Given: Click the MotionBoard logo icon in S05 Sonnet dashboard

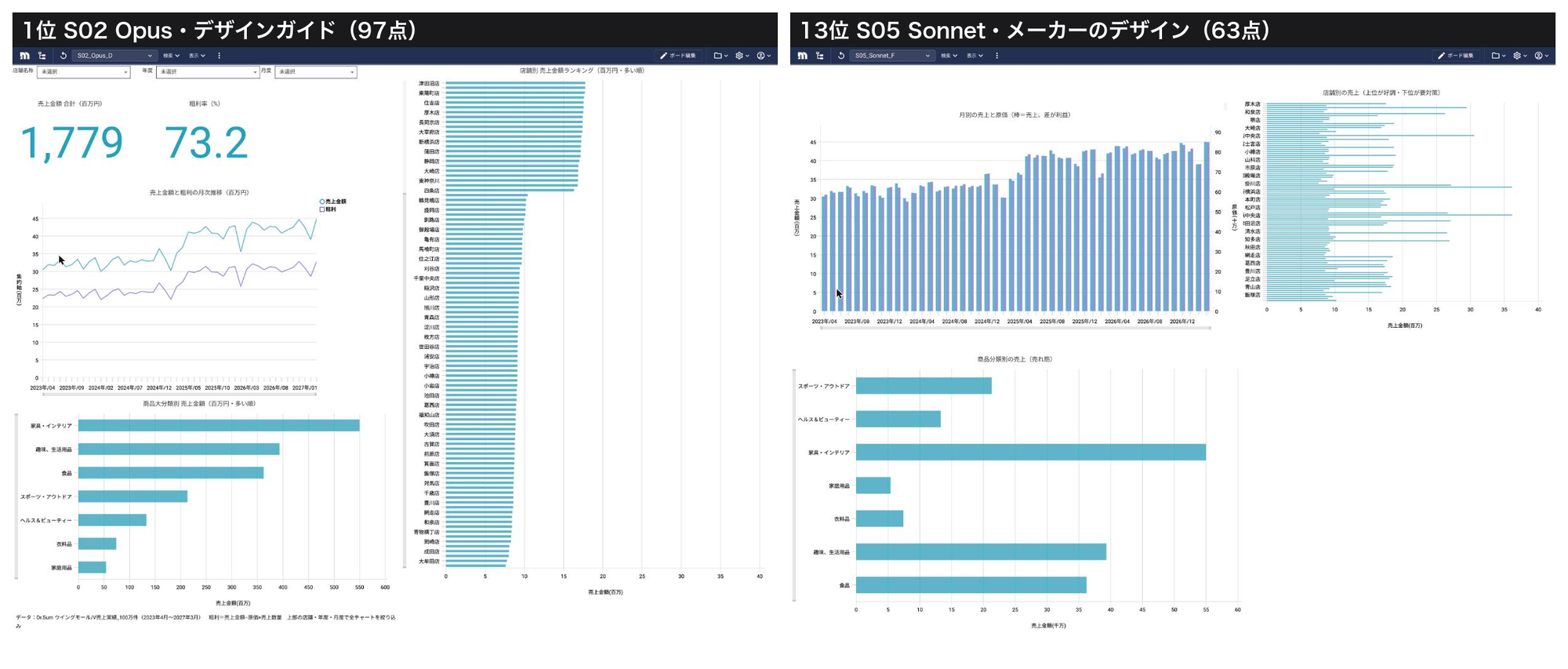Looking at the screenshot, I should 802,56.
